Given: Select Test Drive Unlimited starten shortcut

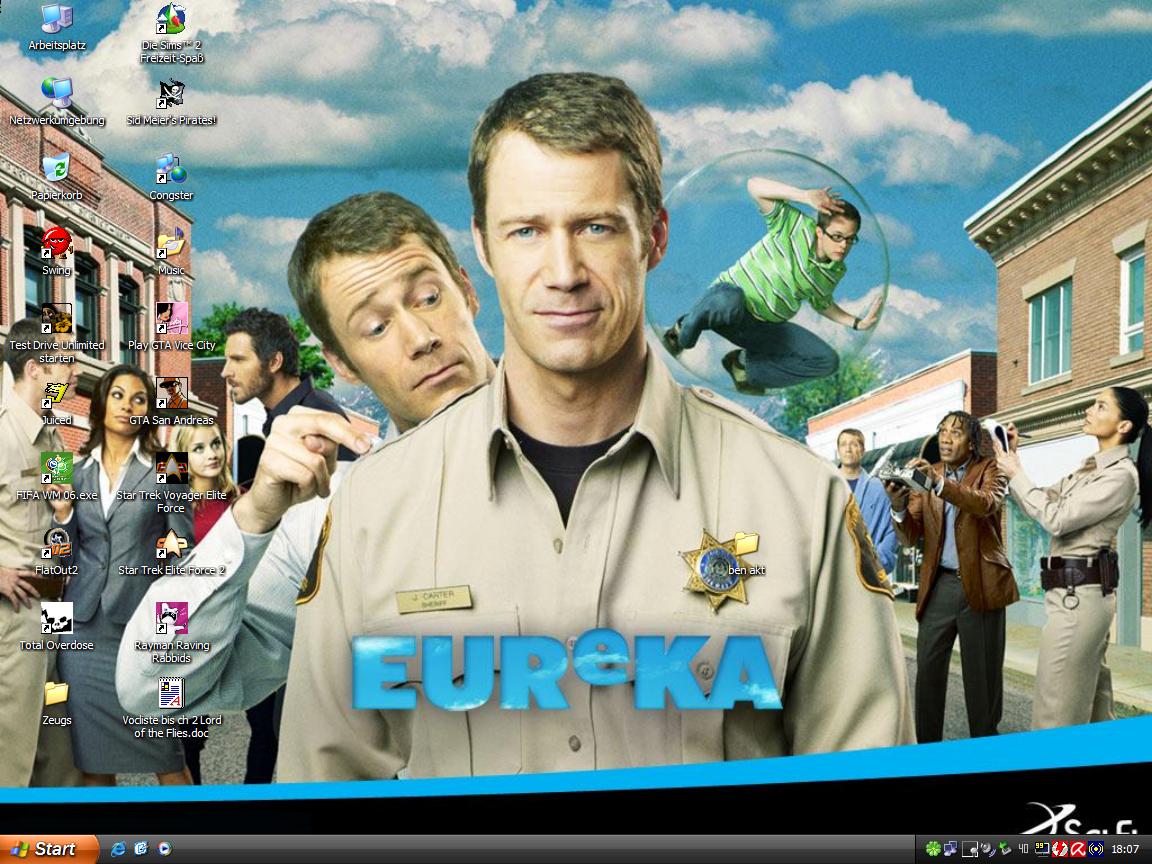Looking at the screenshot, I should point(57,319).
